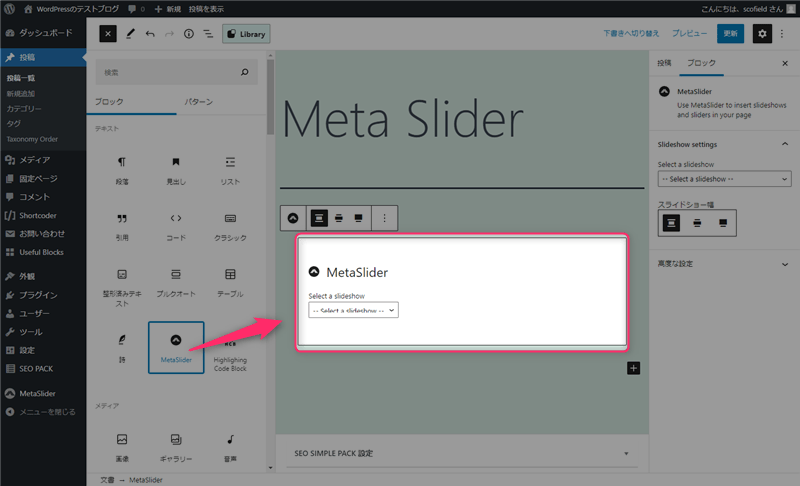Open the Library button

click(x=246, y=34)
